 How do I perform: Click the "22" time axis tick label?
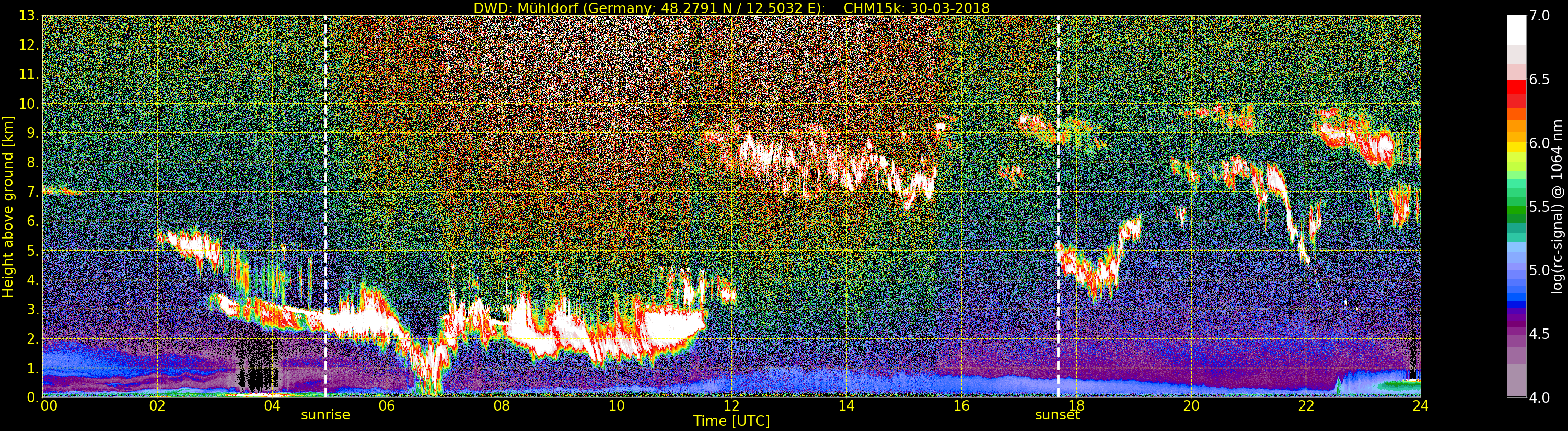click(1306, 406)
